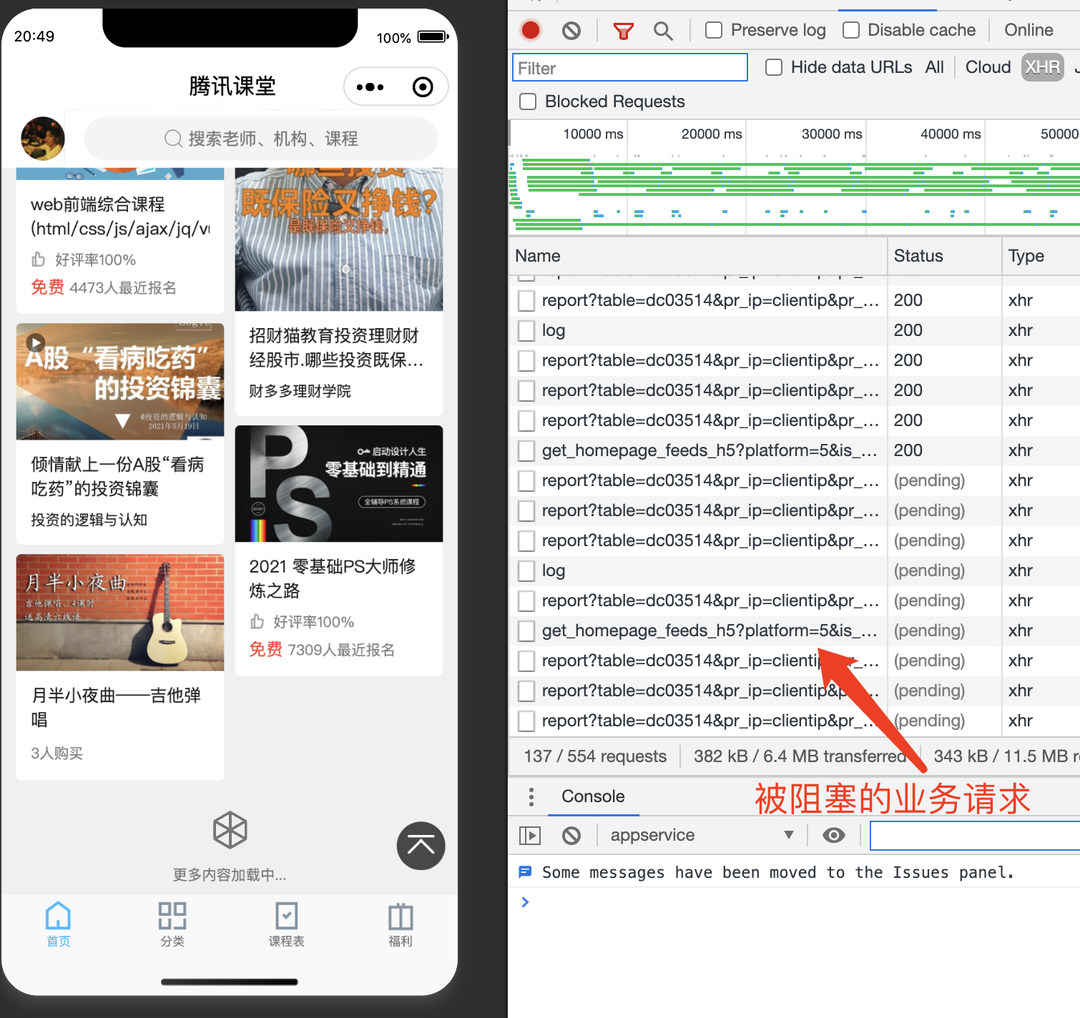Open A股看病吃药 course thumbnail

pos(120,381)
